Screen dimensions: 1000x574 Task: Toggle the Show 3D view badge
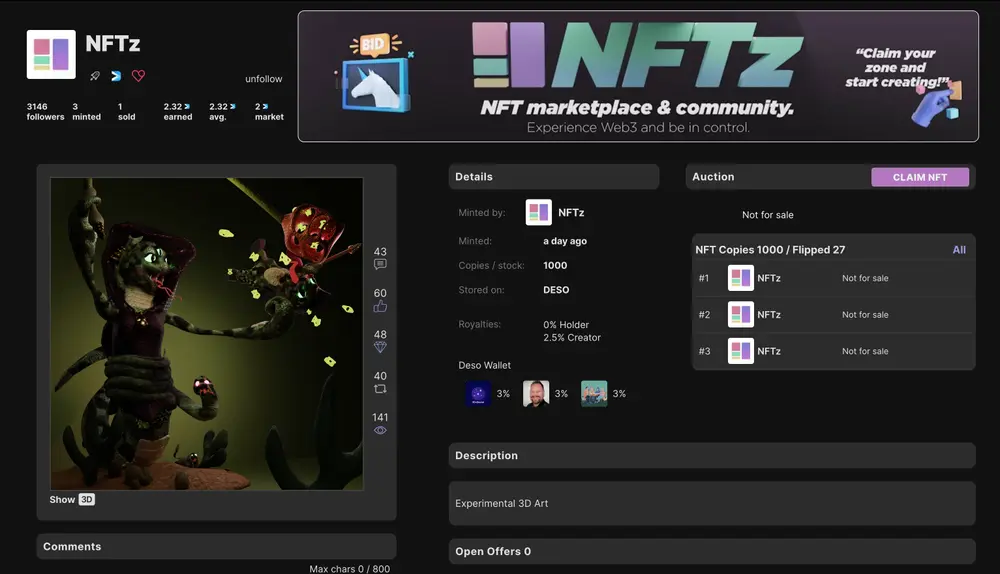86,499
